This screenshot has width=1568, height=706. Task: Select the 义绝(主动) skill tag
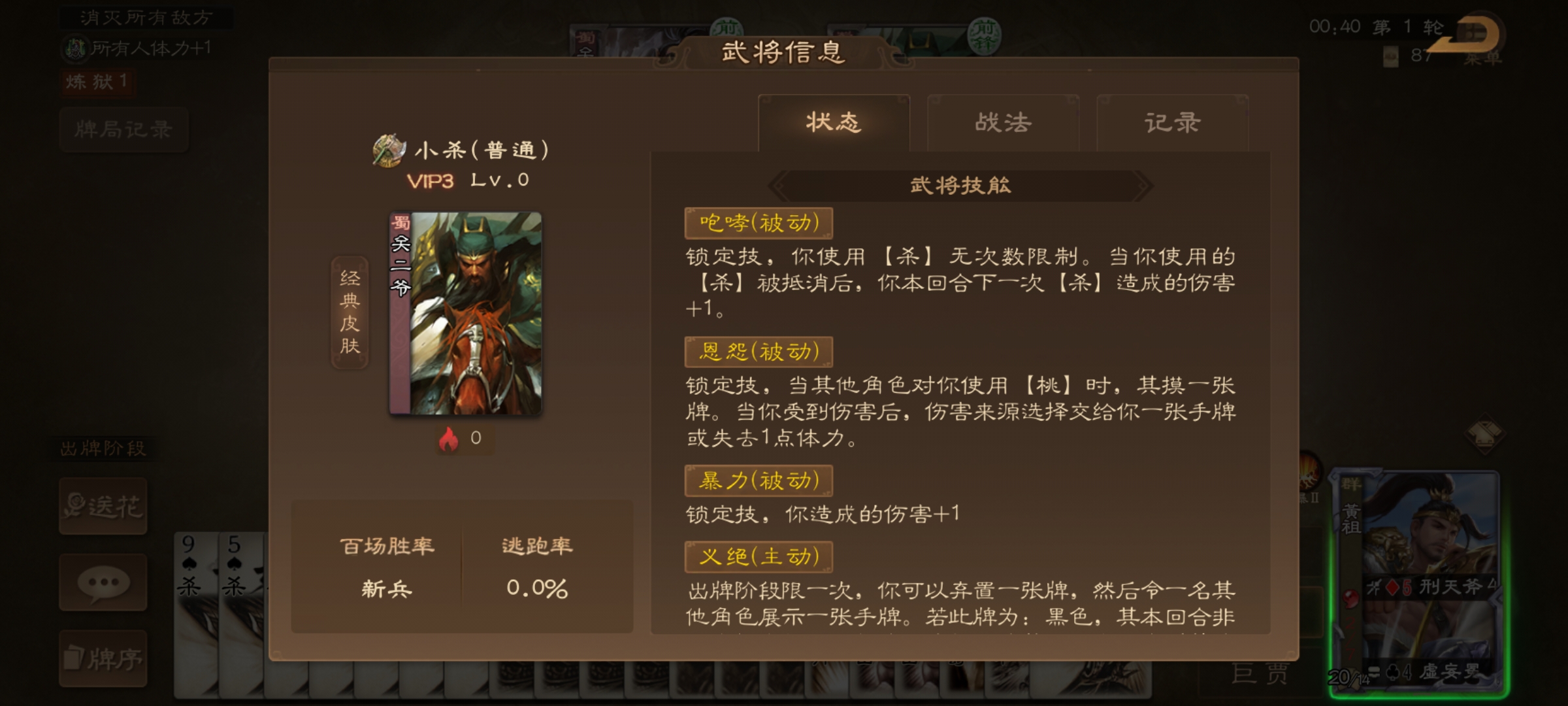point(759,556)
